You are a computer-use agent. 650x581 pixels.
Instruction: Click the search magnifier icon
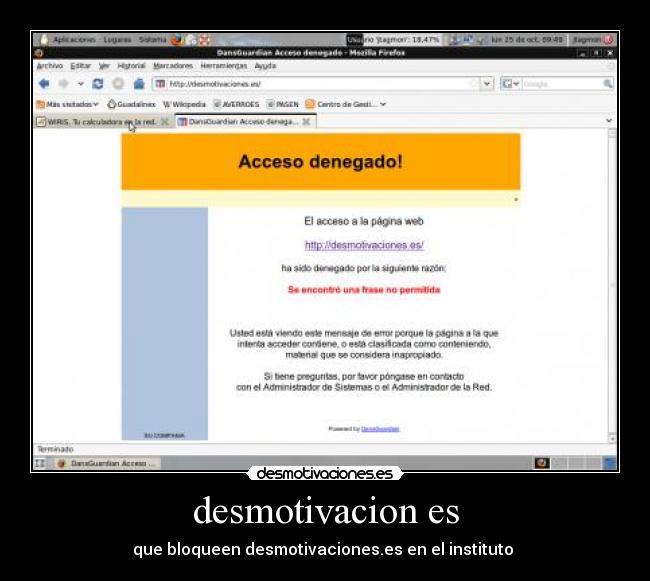point(607,84)
